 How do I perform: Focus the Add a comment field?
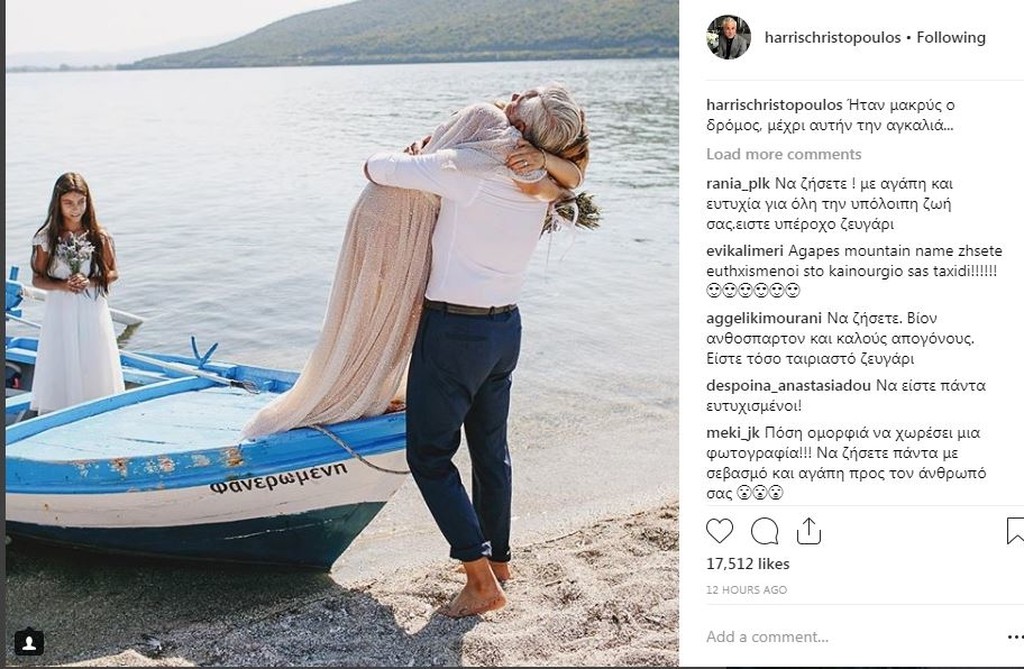tap(849, 636)
